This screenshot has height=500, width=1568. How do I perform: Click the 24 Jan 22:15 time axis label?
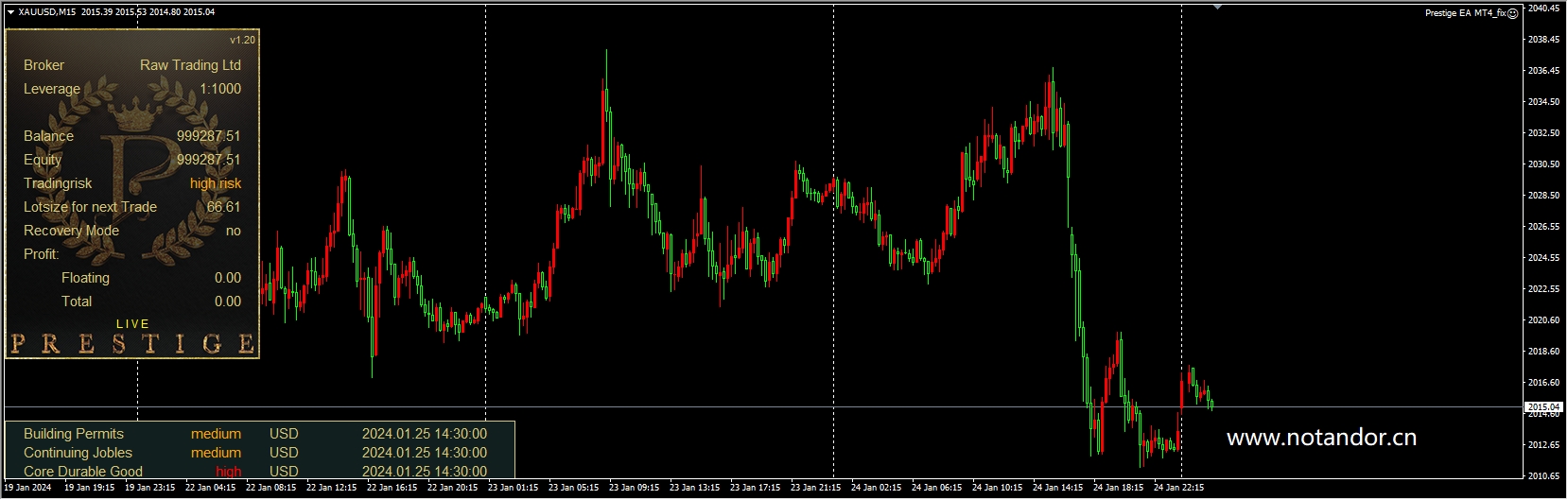tap(1178, 488)
